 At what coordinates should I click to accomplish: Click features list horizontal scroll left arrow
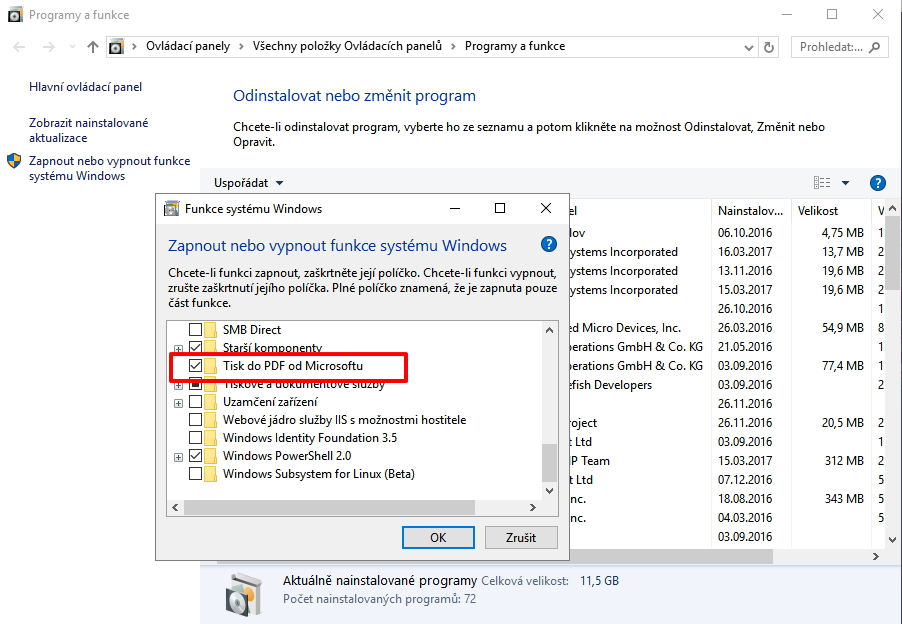coord(175,507)
